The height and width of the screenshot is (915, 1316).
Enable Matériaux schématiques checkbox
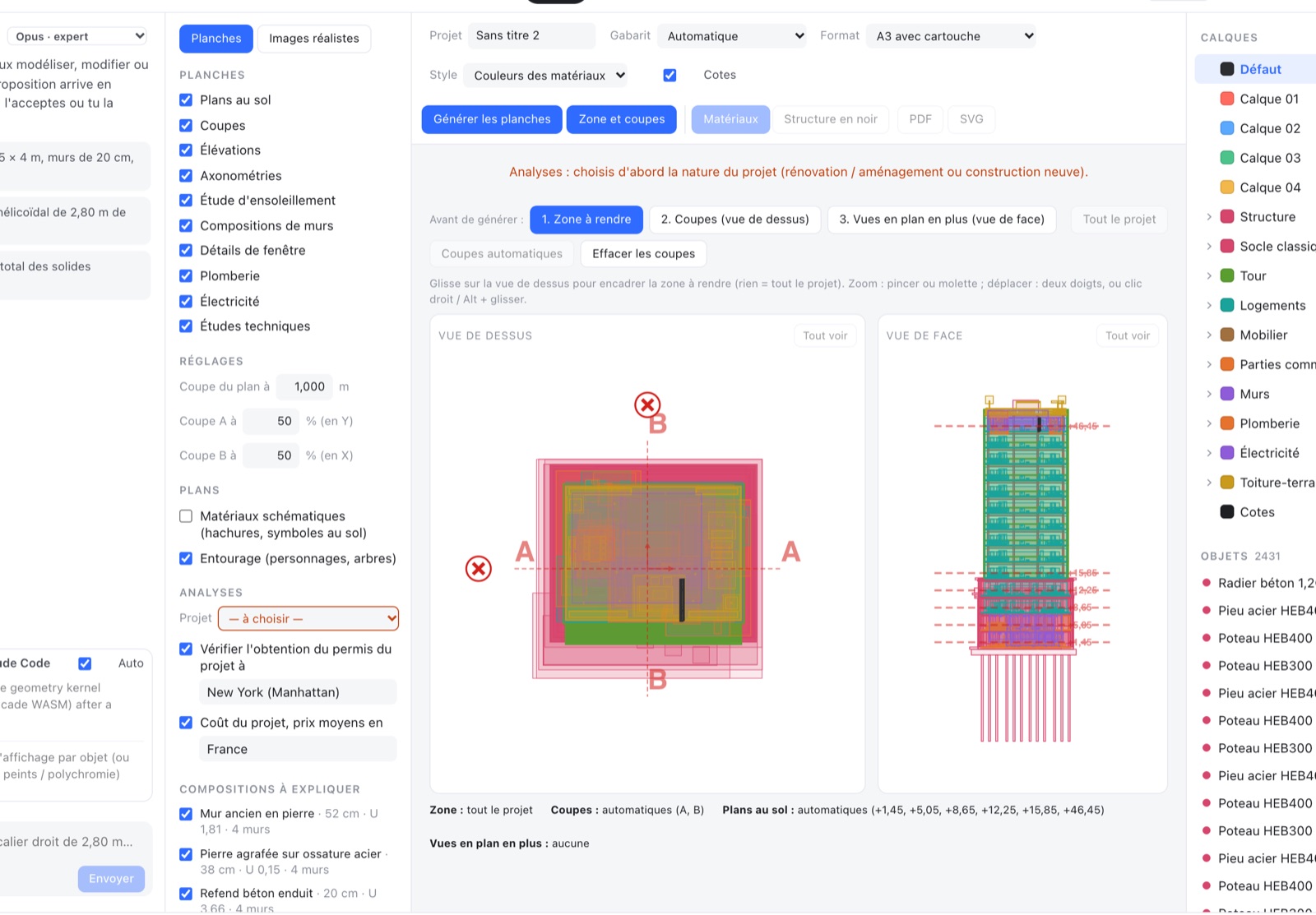point(186,516)
